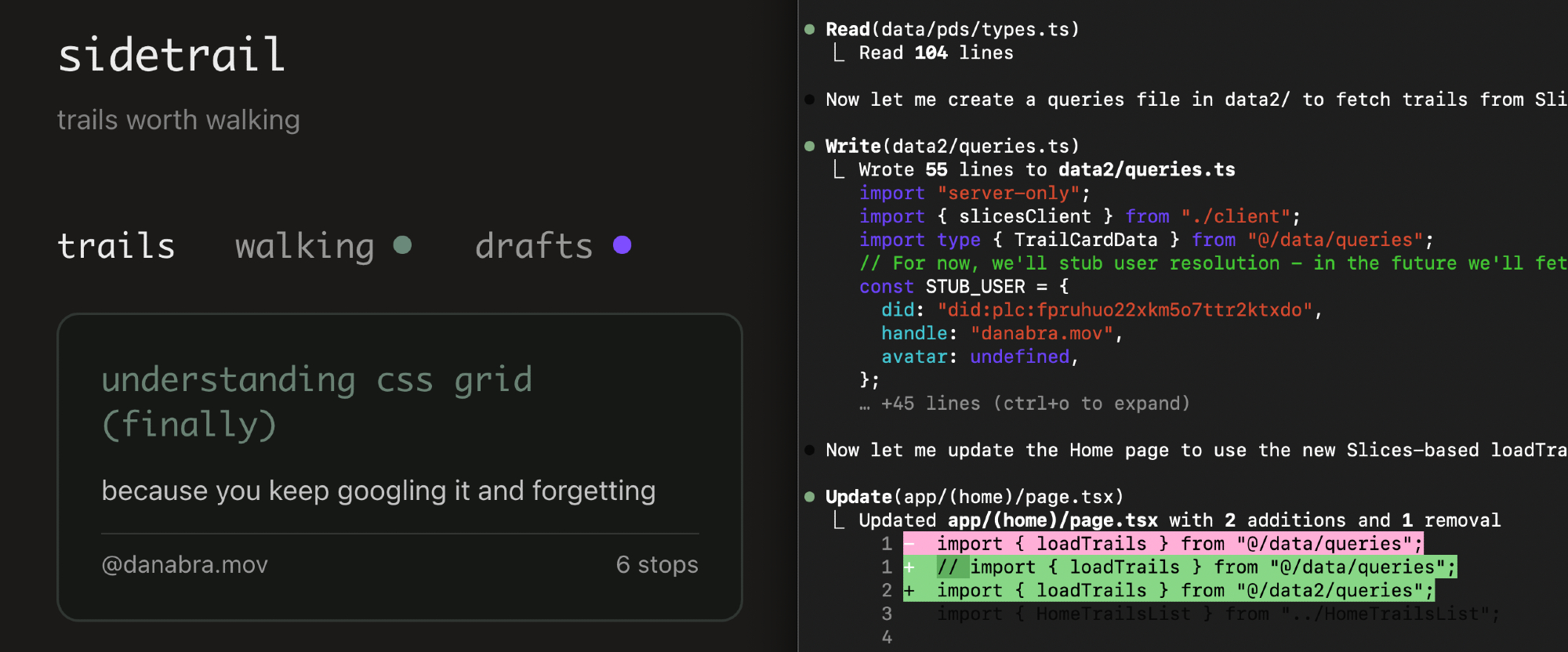Open the drafts tab

coord(534,246)
